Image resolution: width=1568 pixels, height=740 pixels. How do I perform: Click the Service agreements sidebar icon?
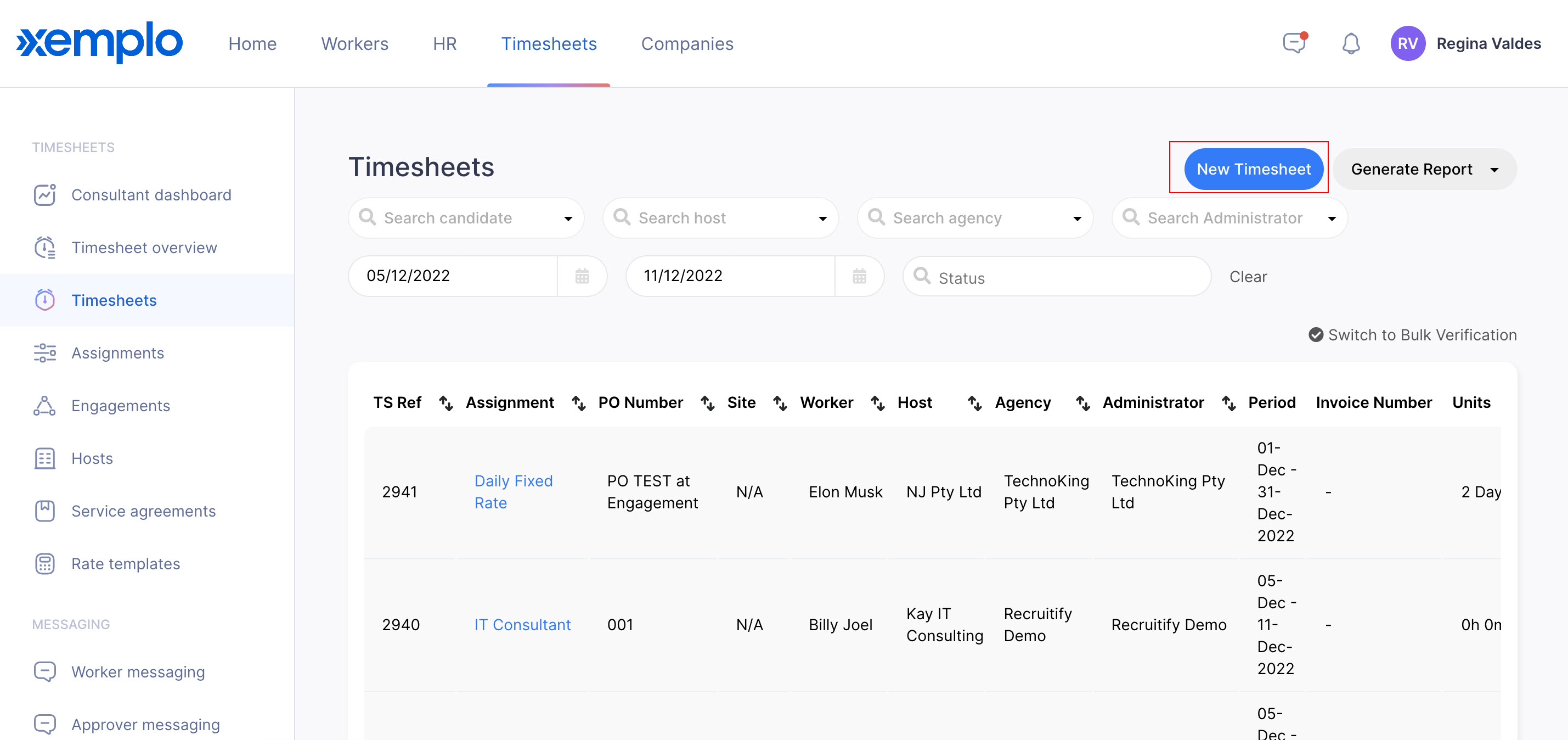point(45,511)
